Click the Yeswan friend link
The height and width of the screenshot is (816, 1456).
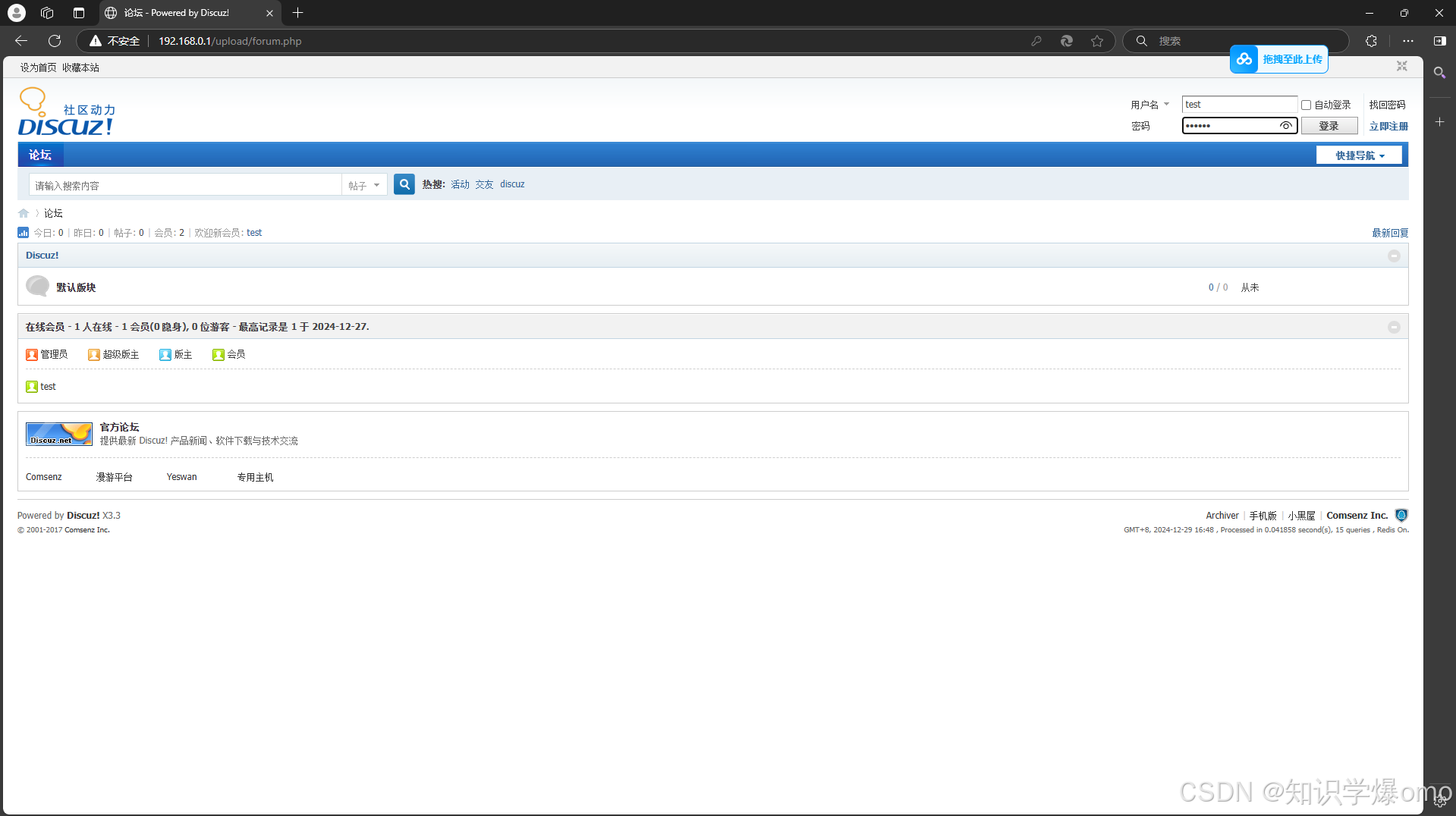tap(181, 477)
